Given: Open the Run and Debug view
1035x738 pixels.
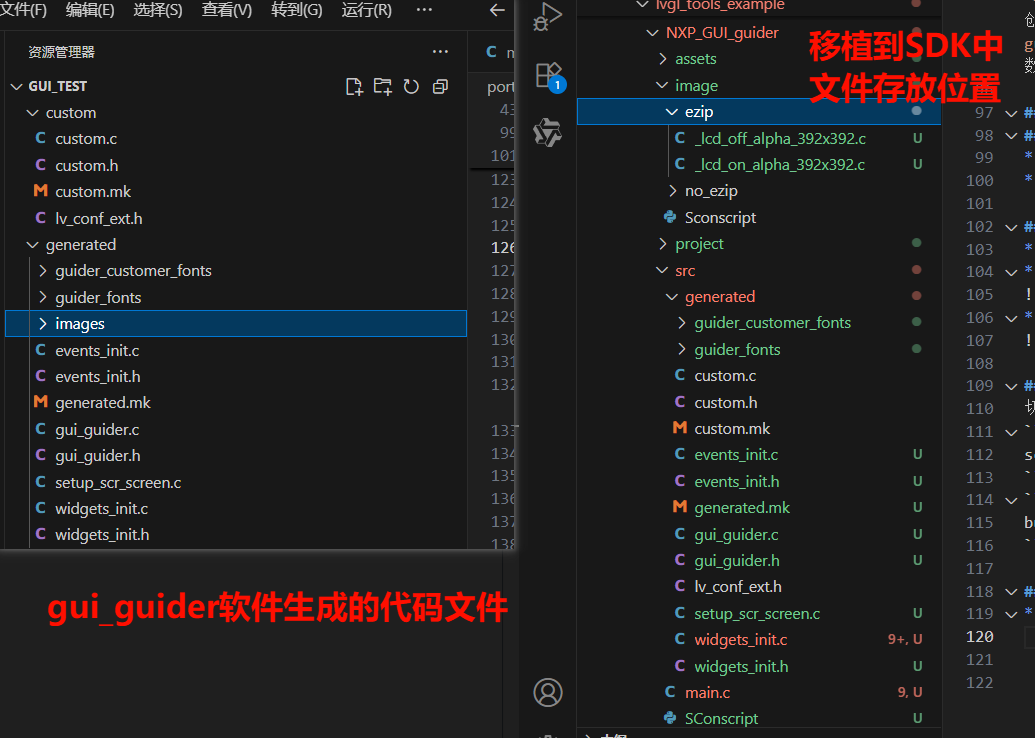Looking at the screenshot, I should (548, 17).
